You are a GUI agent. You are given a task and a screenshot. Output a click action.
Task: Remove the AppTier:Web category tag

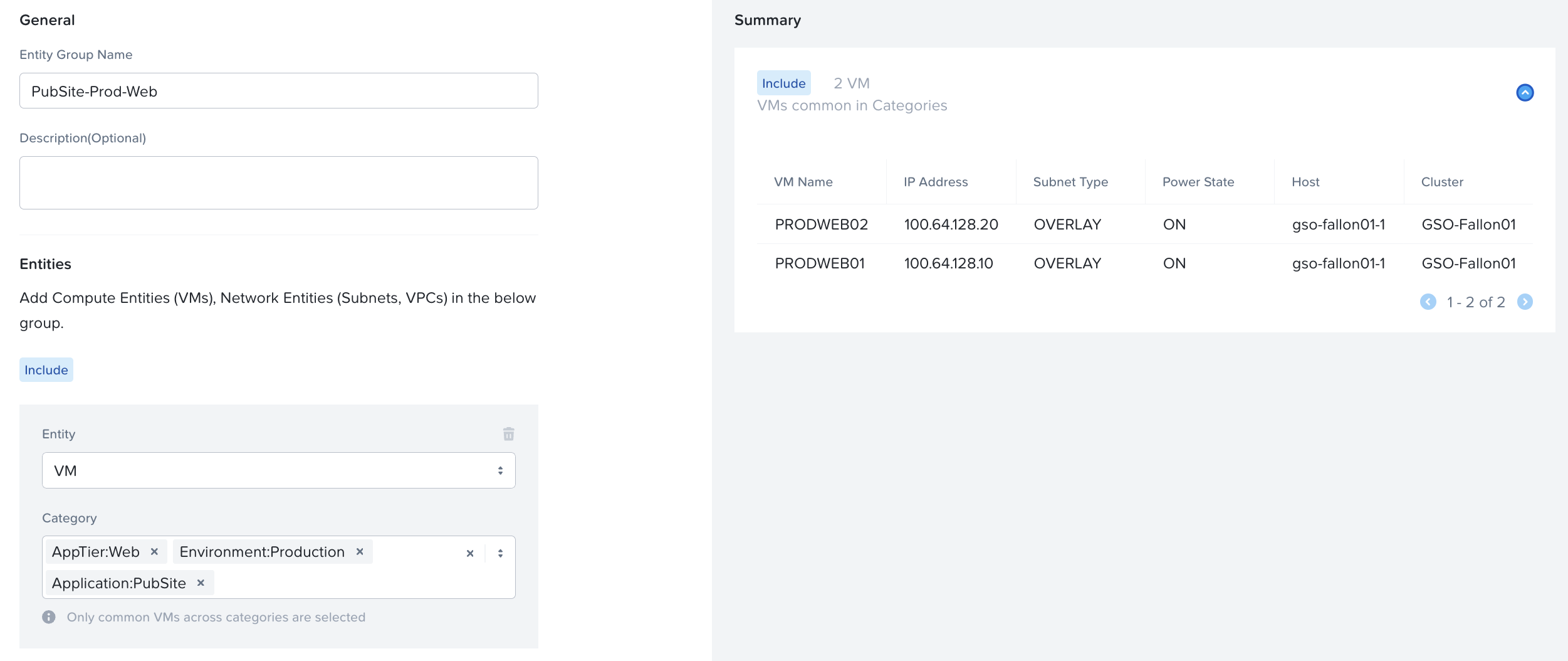pos(154,552)
